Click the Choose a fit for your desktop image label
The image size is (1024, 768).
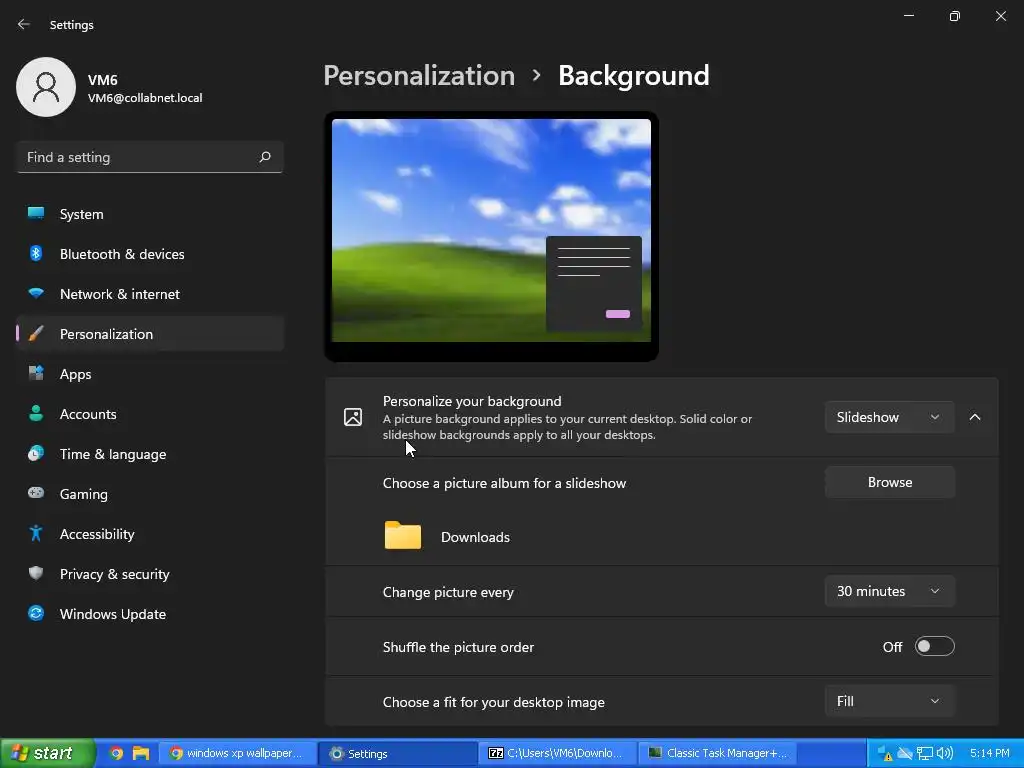[x=494, y=702]
